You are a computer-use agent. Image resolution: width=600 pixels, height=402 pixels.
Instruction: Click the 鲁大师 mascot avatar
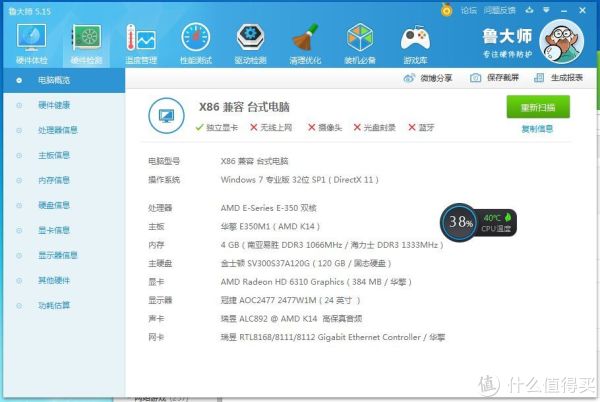coord(562,41)
